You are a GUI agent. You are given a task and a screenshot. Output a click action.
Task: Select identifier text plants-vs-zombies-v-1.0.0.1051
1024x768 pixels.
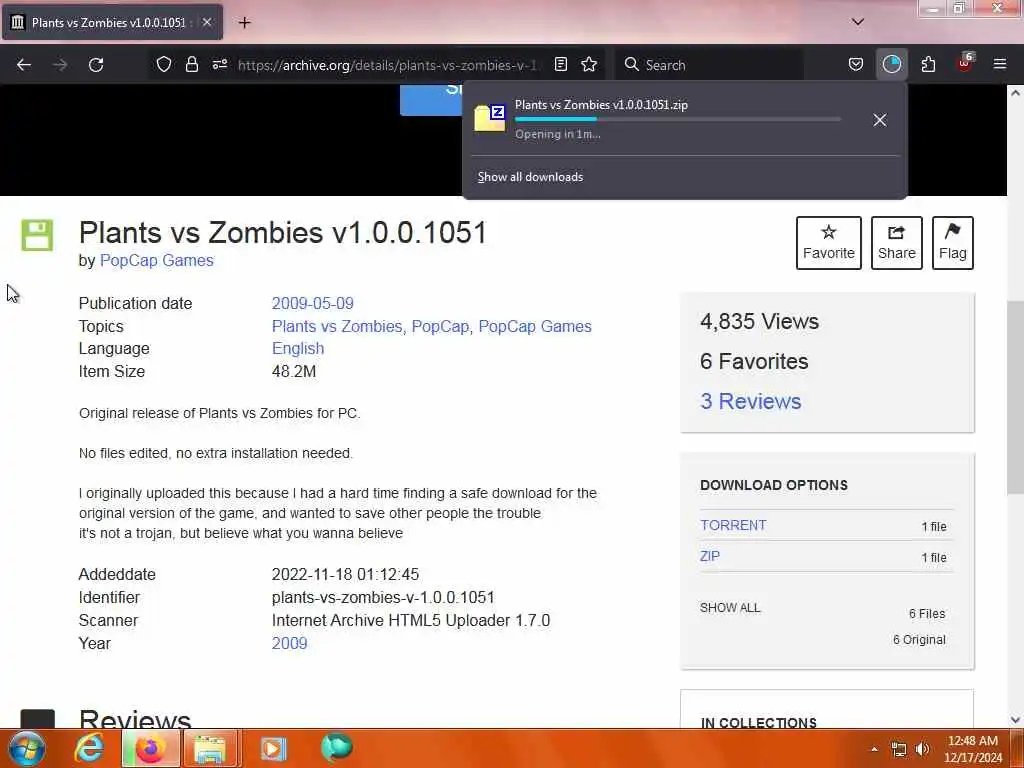point(383,598)
